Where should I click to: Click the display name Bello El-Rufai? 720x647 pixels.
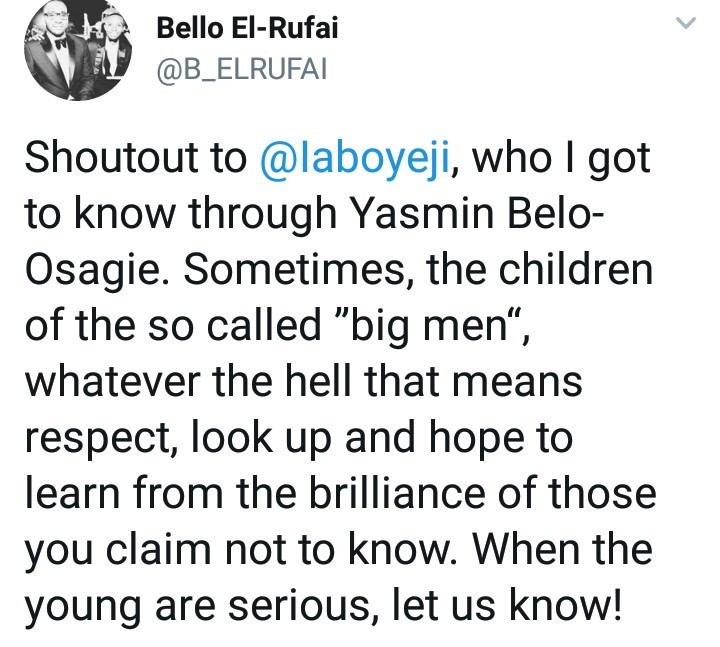(x=247, y=28)
